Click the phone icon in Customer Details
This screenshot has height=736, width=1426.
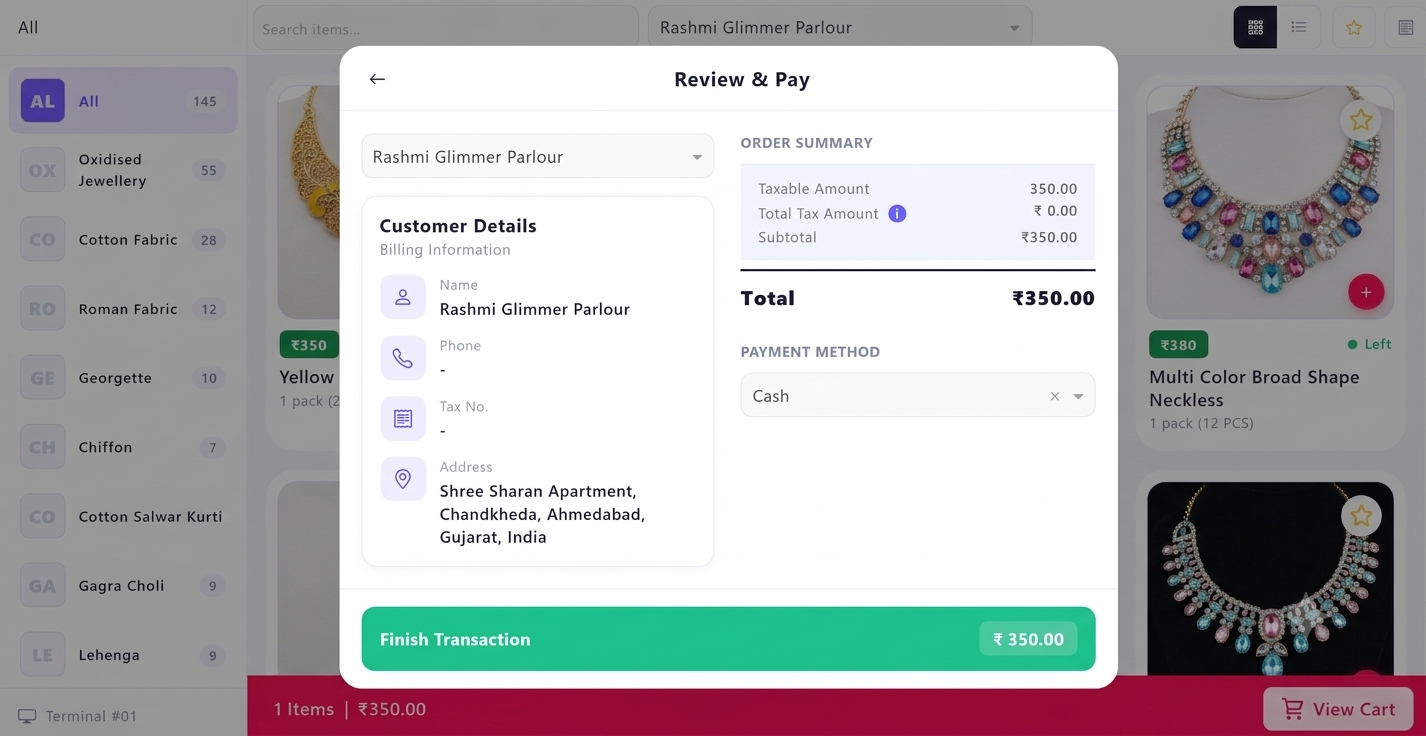(403, 358)
